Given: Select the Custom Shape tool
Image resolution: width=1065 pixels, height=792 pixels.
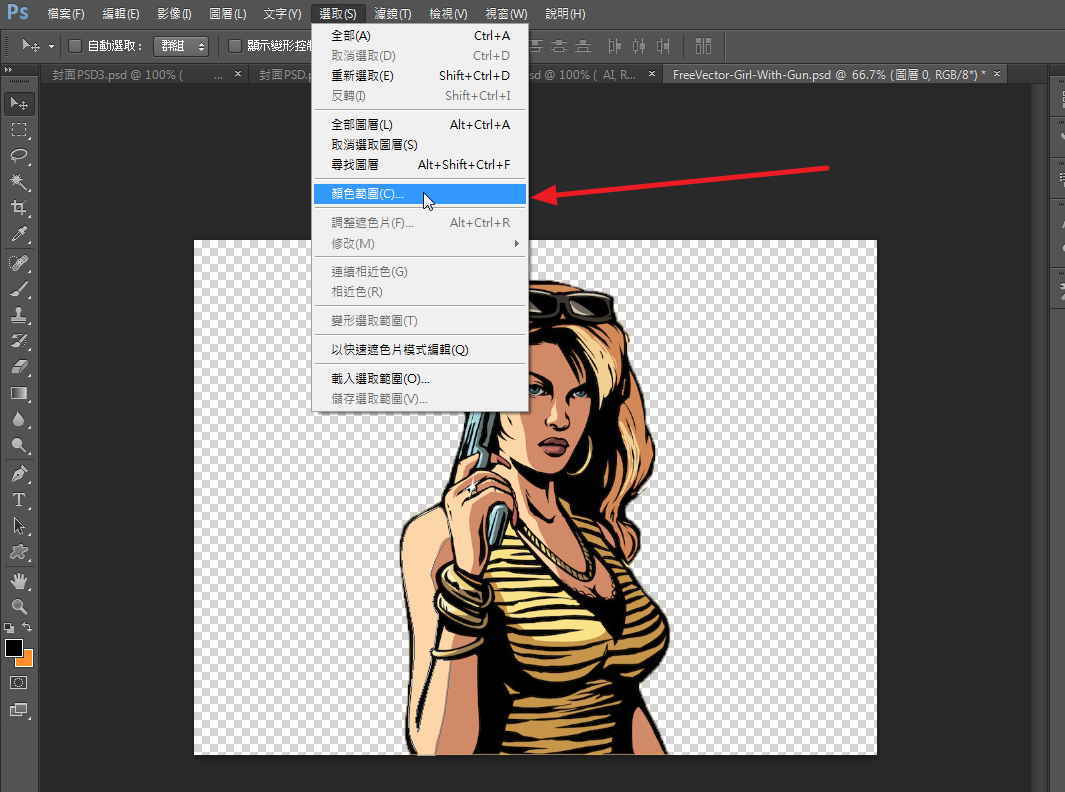Looking at the screenshot, I should (x=19, y=552).
